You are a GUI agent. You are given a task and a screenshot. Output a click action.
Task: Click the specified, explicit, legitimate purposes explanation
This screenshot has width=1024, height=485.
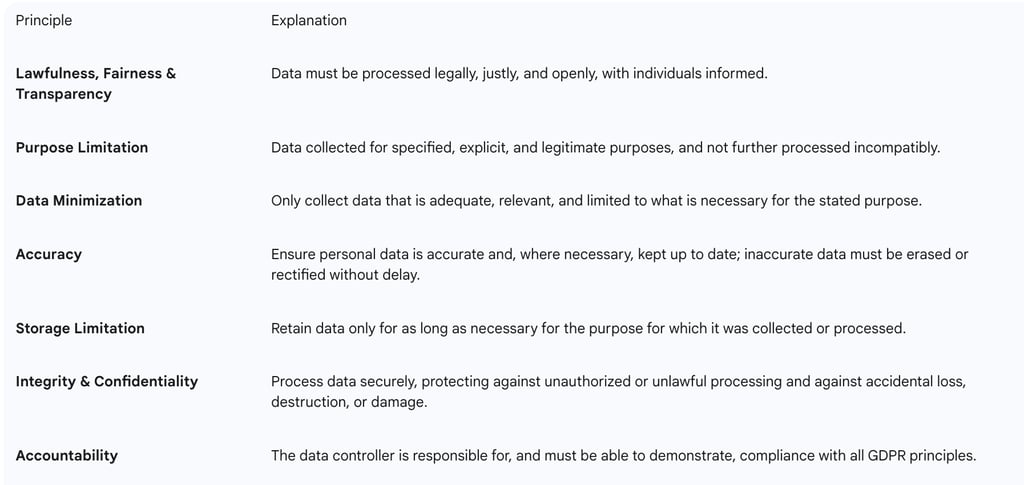(x=605, y=148)
